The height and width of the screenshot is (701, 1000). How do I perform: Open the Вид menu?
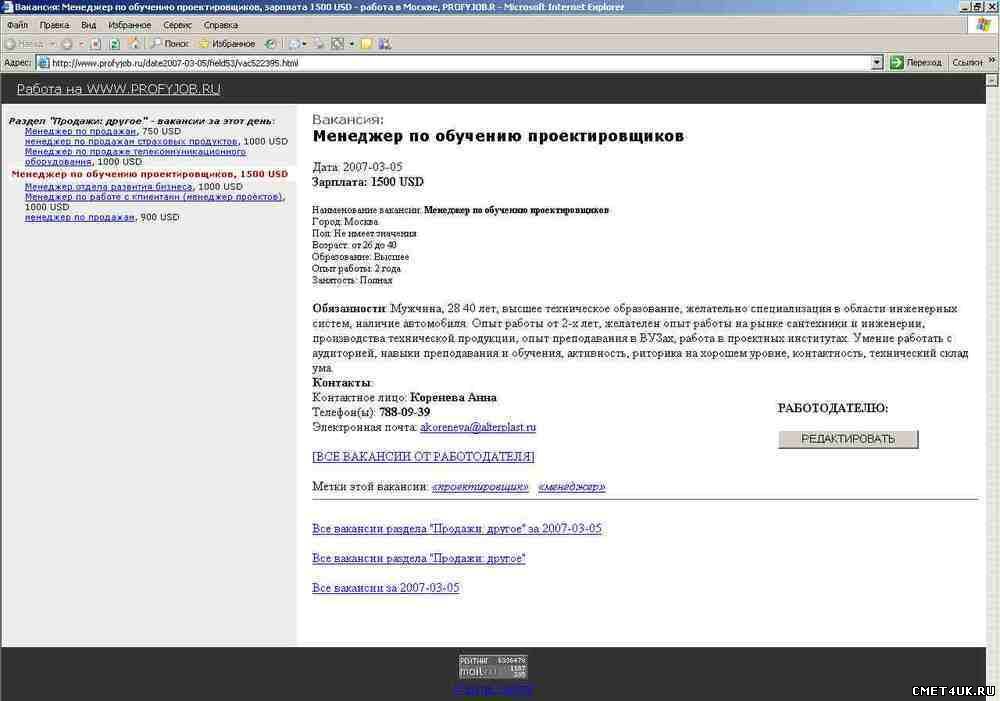[89, 24]
